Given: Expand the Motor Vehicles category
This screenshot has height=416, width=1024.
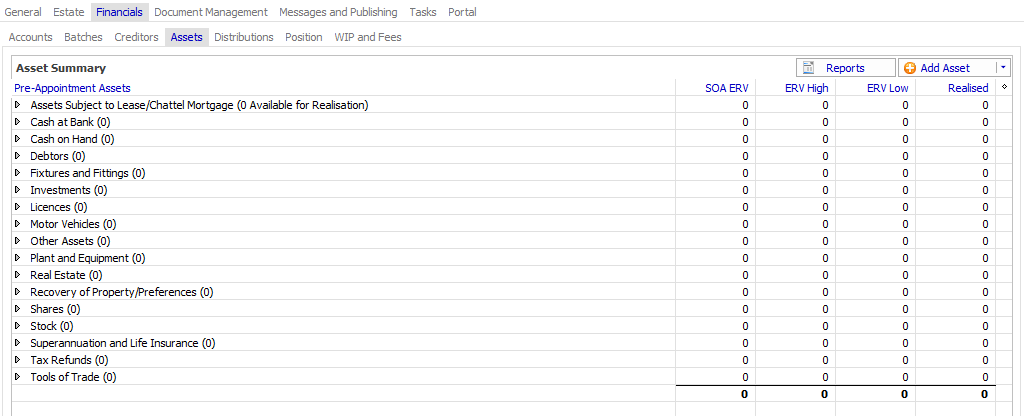Looking at the screenshot, I should (x=17, y=224).
